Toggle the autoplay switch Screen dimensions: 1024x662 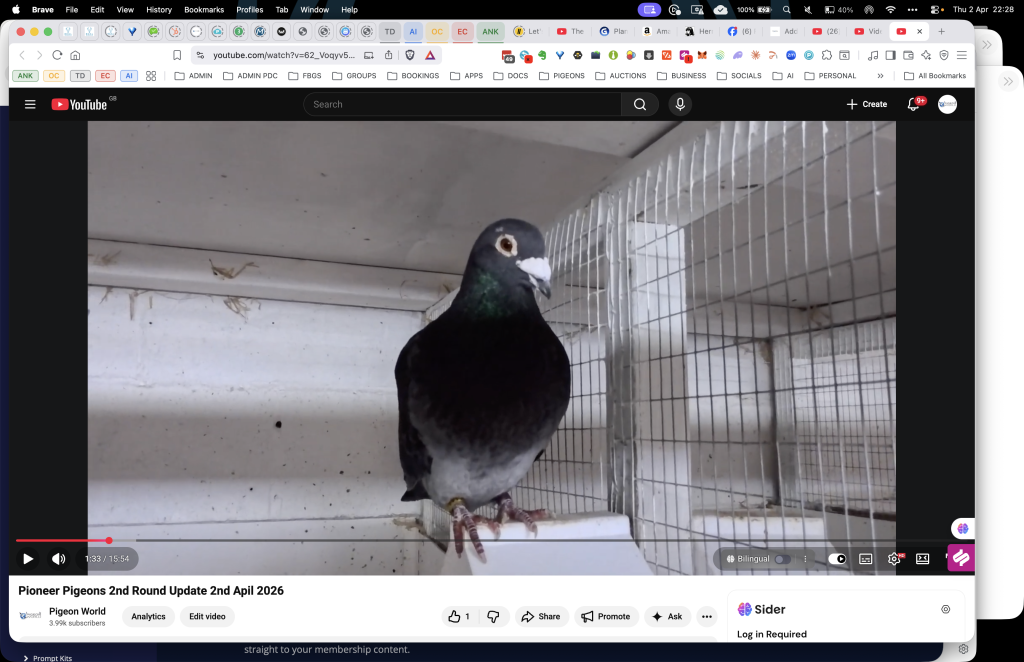pos(837,559)
